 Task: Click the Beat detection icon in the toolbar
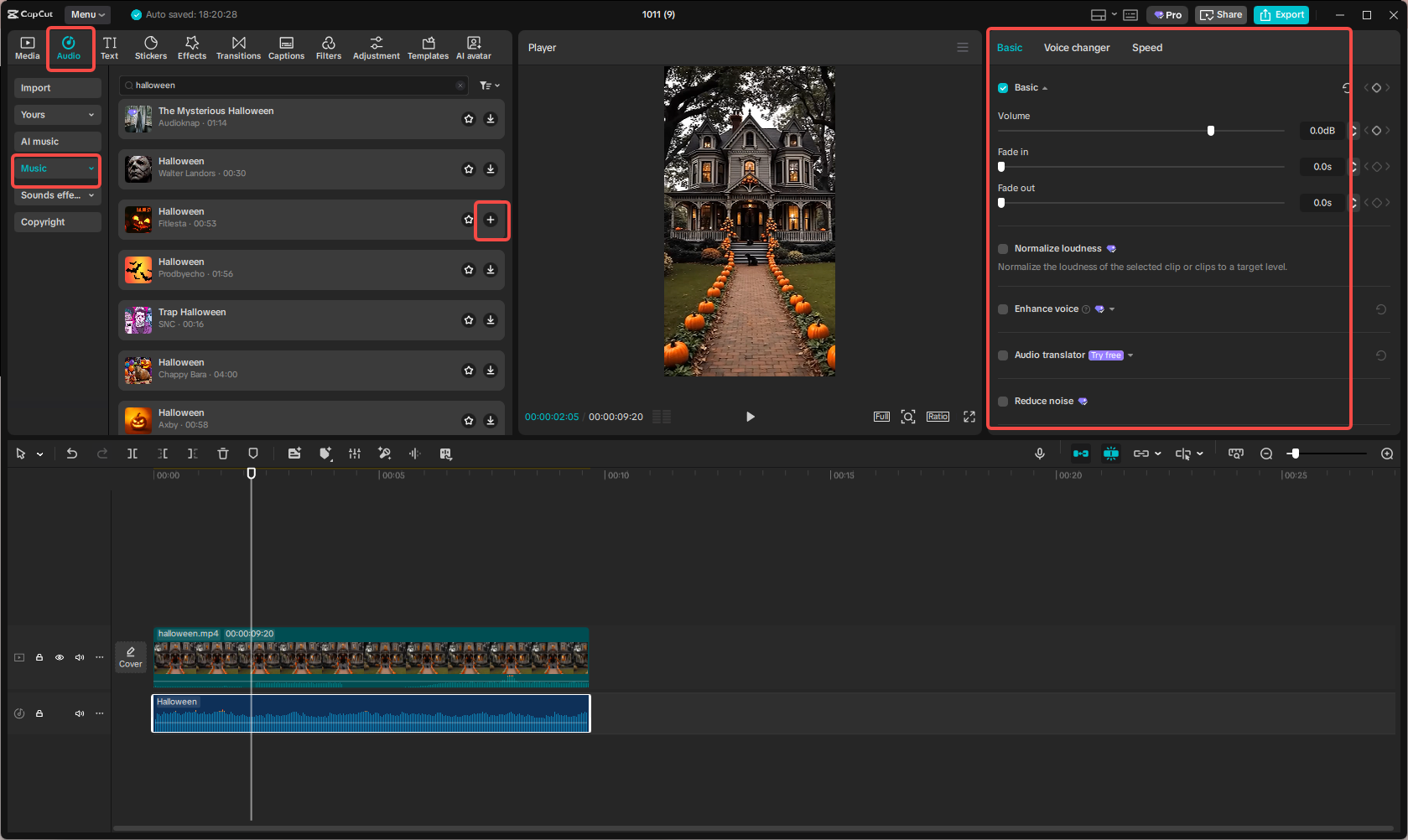click(x=414, y=454)
